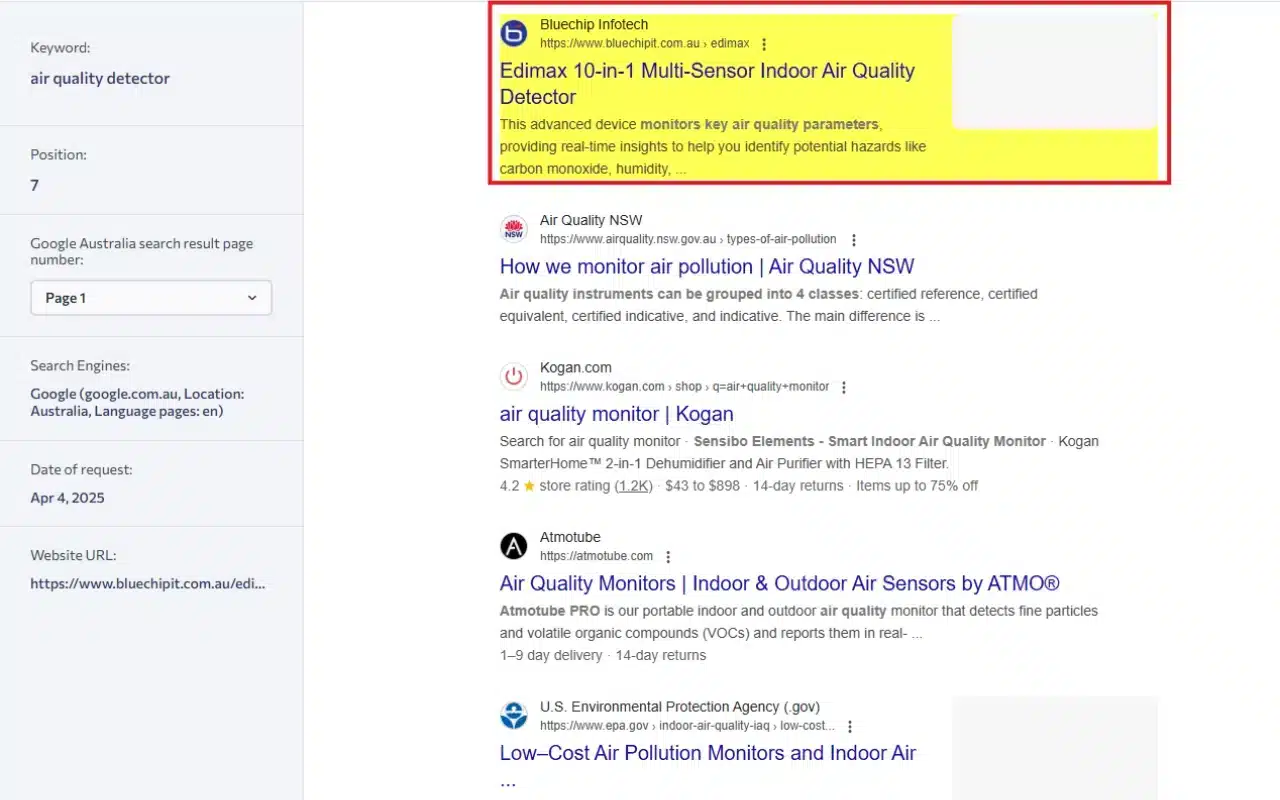This screenshot has width=1280, height=800.
Task: Open three-dot menu beside airquality.nsw.gov.au URL
Action: pos(853,240)
